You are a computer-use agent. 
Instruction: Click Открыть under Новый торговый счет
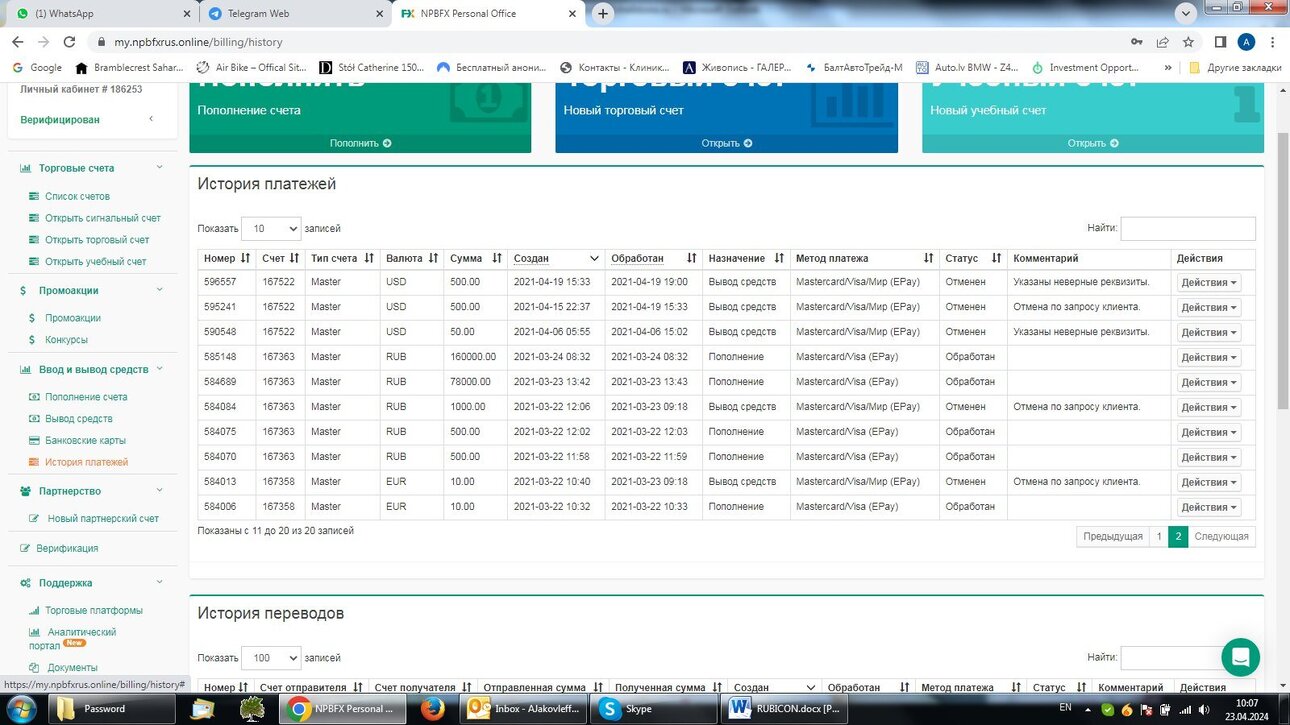click(726, 143)
